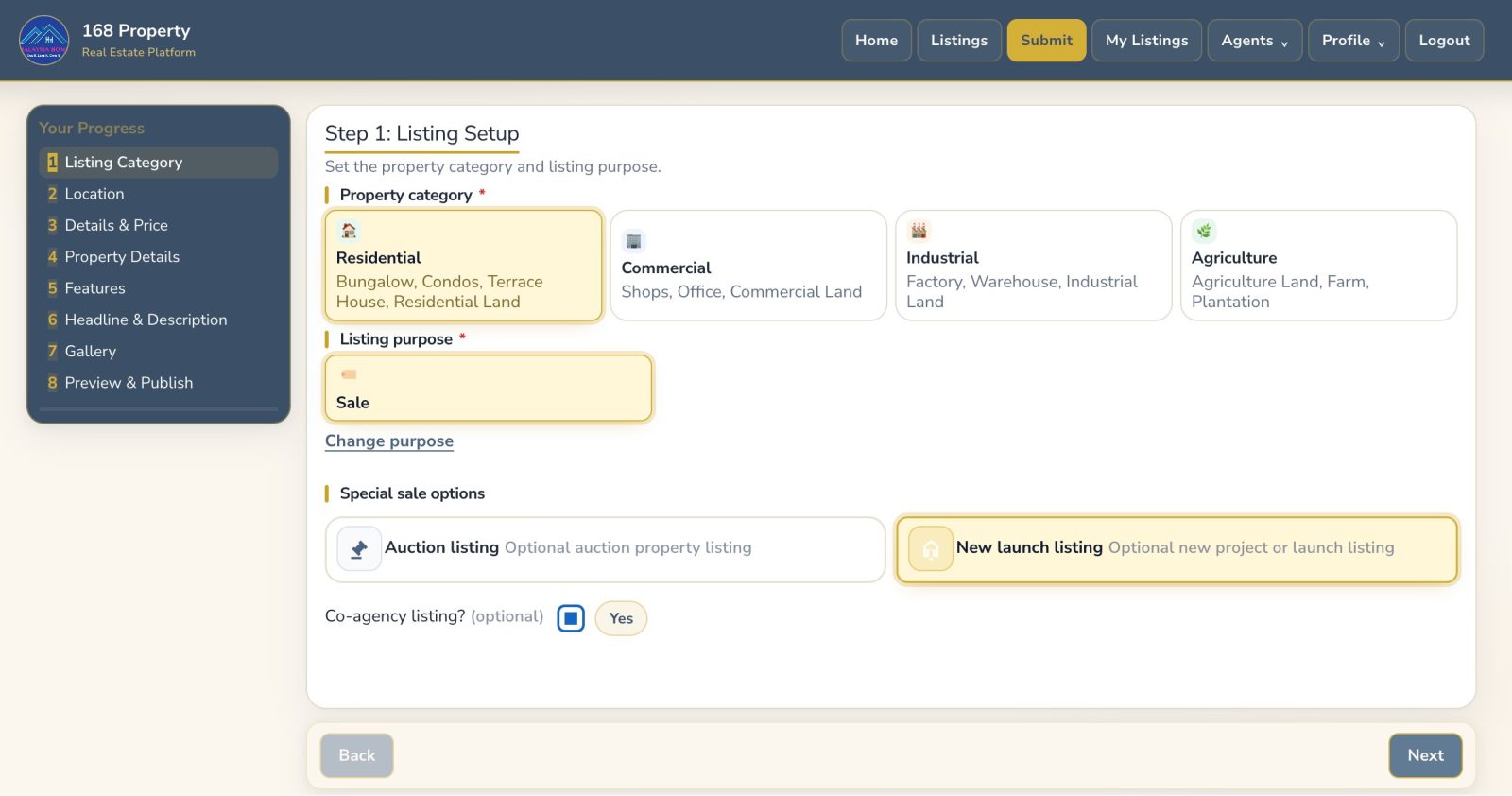Screen dimensions: 1512x796
Task: Click the new launch house icon
Action: [931, 549]
